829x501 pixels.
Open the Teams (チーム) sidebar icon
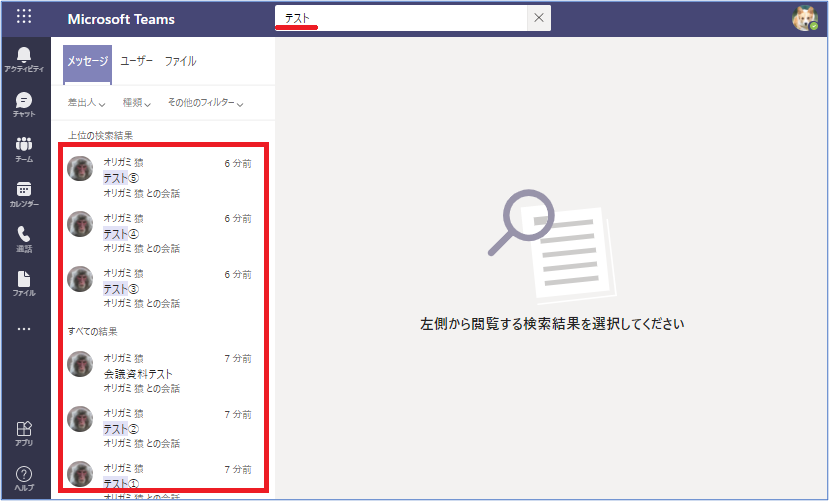click(x=24, y=149)
